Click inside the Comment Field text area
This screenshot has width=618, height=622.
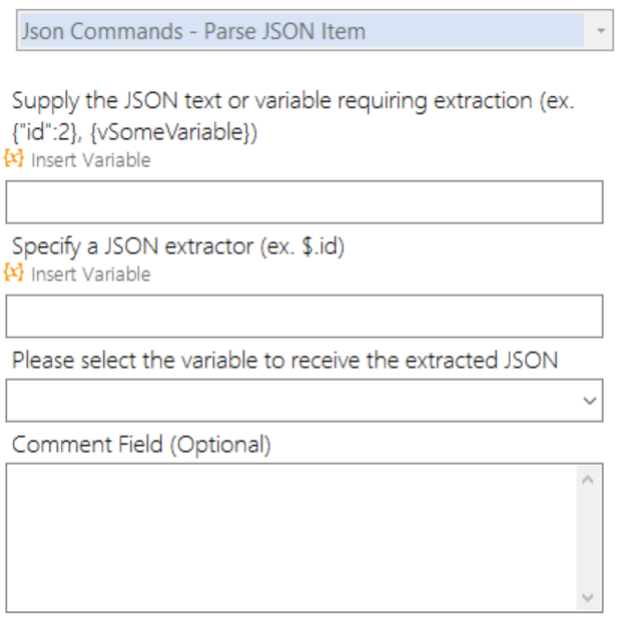point(290,537)
